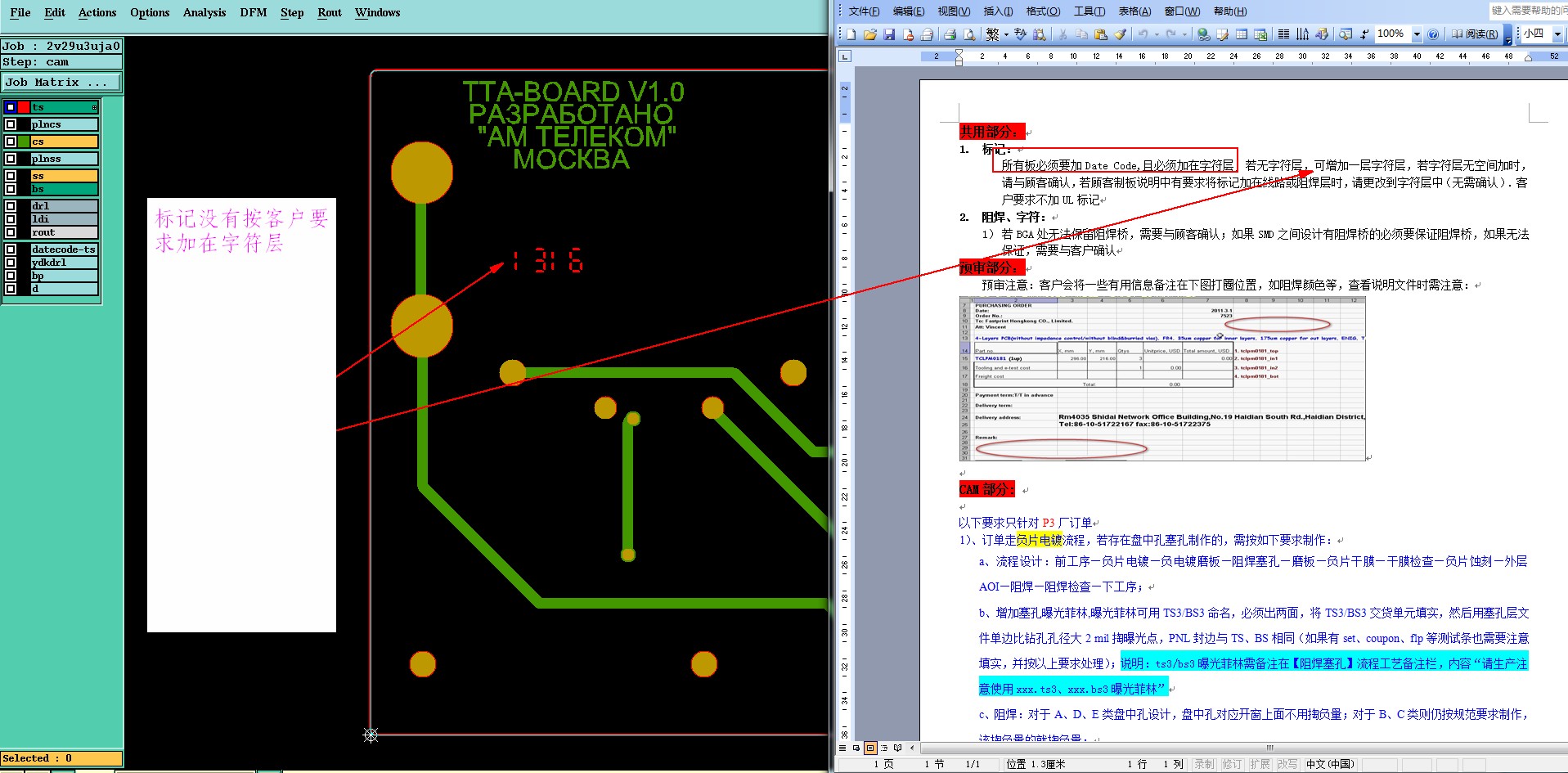
Task: Click the Copy icon in Word toolbar
Action: [1081, 34]
